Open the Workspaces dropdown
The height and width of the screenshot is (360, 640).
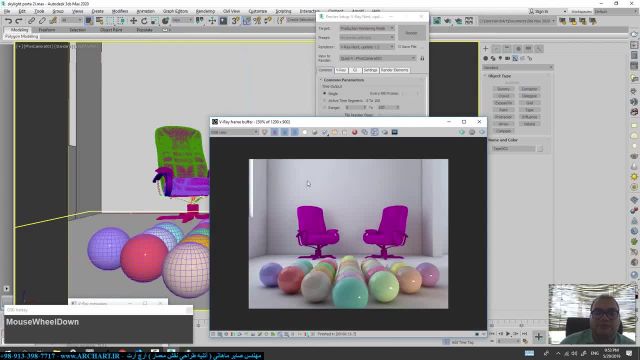point(615,11)
